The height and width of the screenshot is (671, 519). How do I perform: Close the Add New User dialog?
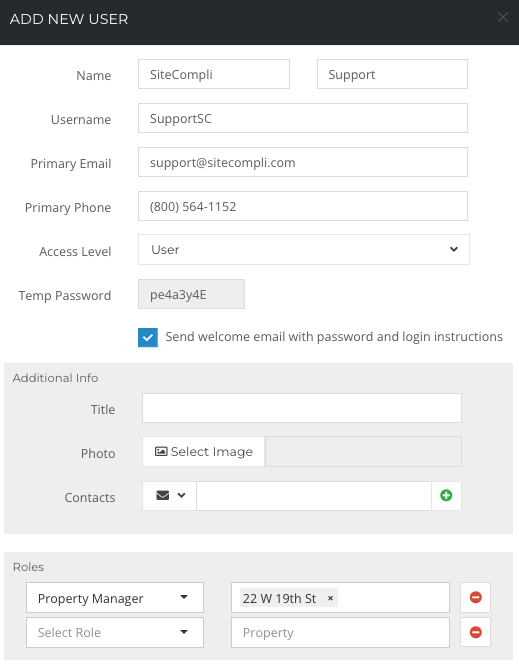503,18
